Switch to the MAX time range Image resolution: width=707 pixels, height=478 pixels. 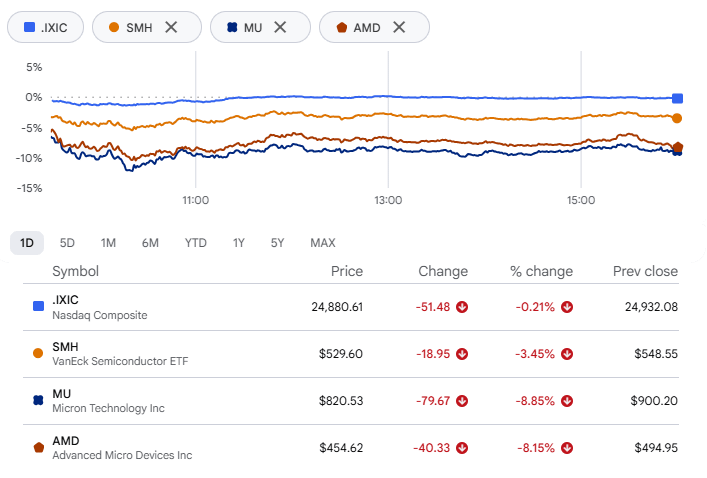tap(323, 243)
